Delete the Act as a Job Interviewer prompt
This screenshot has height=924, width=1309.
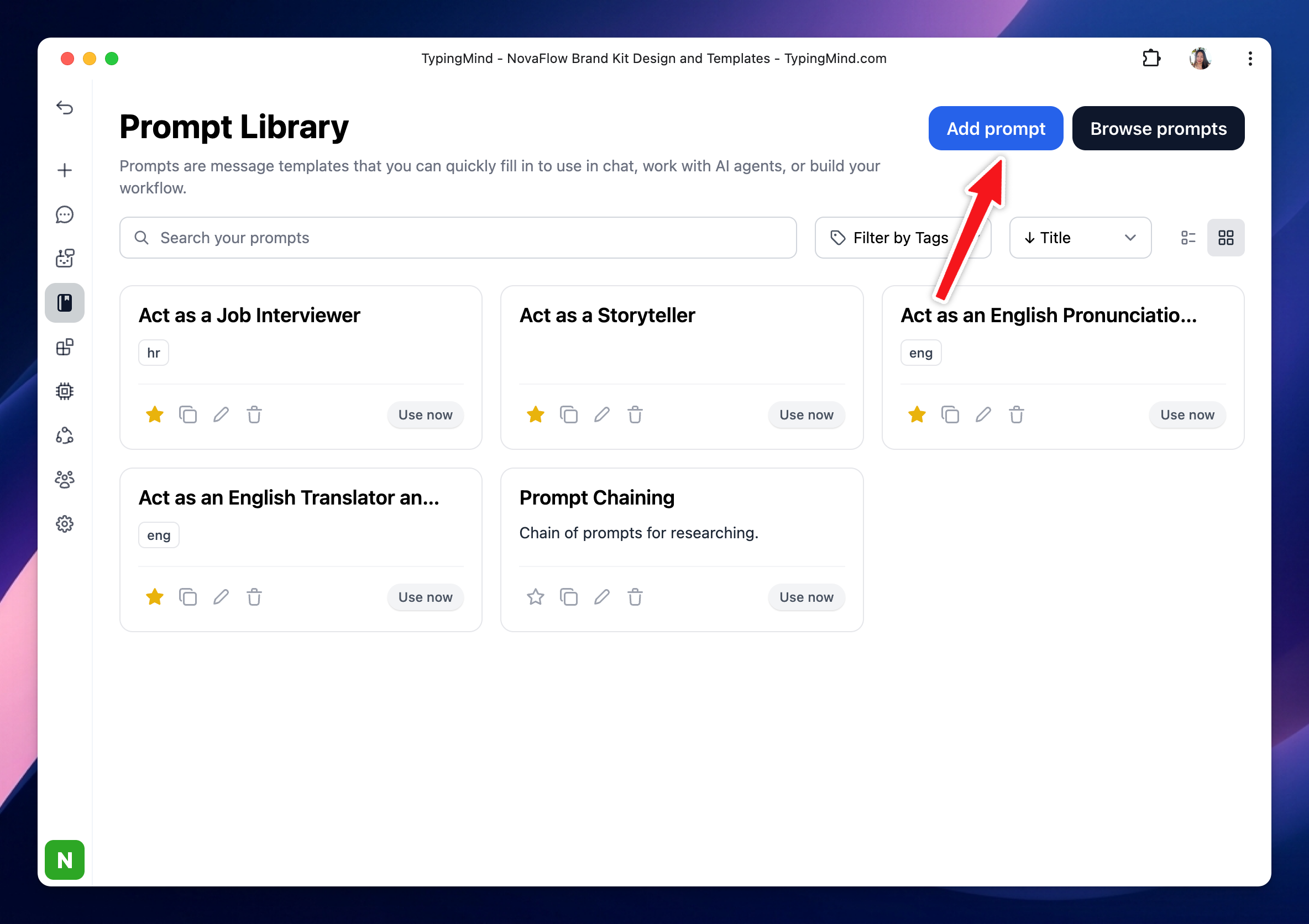point(254,414)
